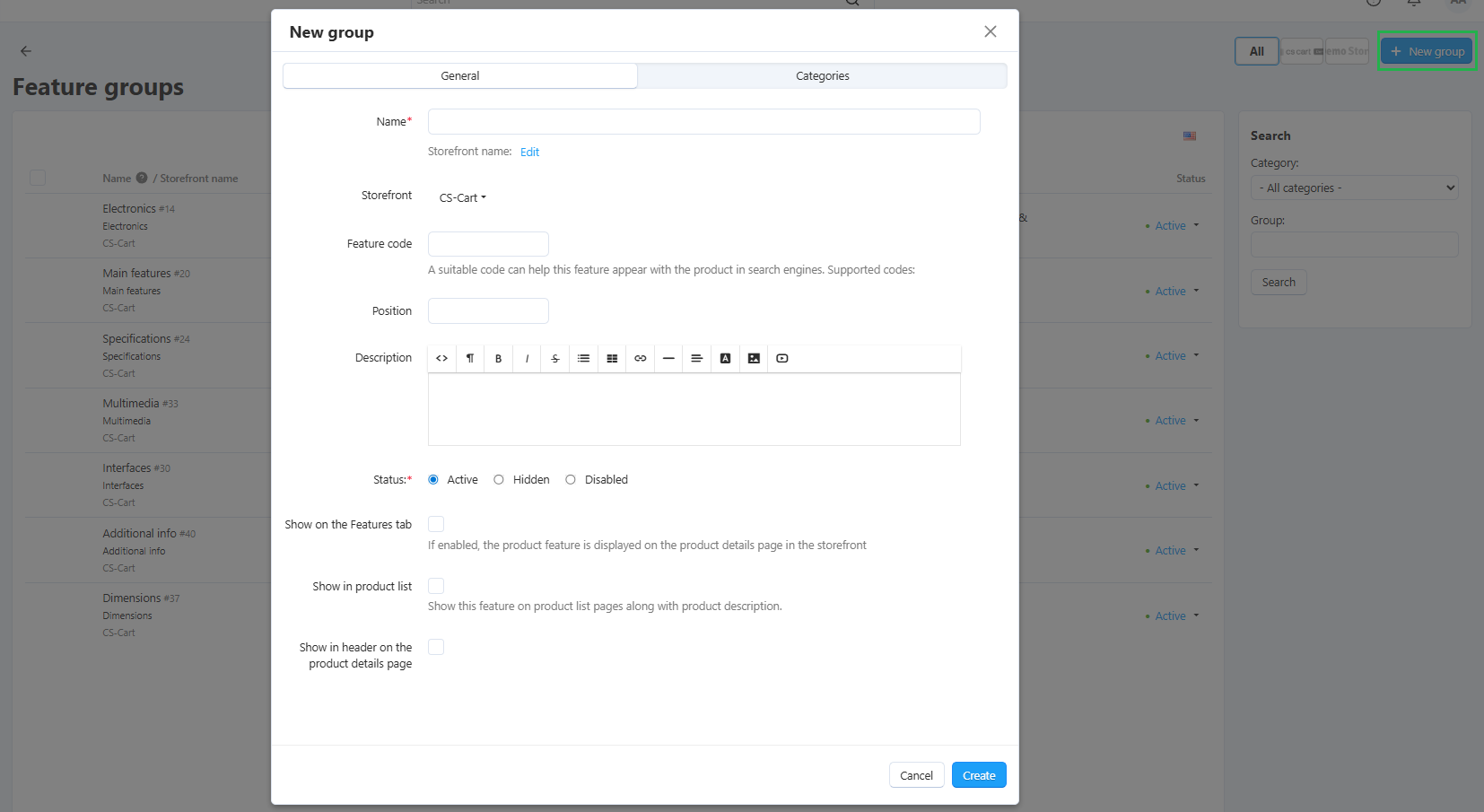Expand Interfaces Active status dropdown

[x=1175, y=485]
